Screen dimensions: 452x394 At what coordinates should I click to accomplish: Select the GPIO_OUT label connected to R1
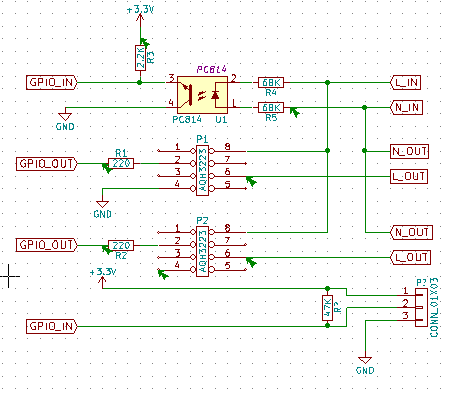(47, 164)
